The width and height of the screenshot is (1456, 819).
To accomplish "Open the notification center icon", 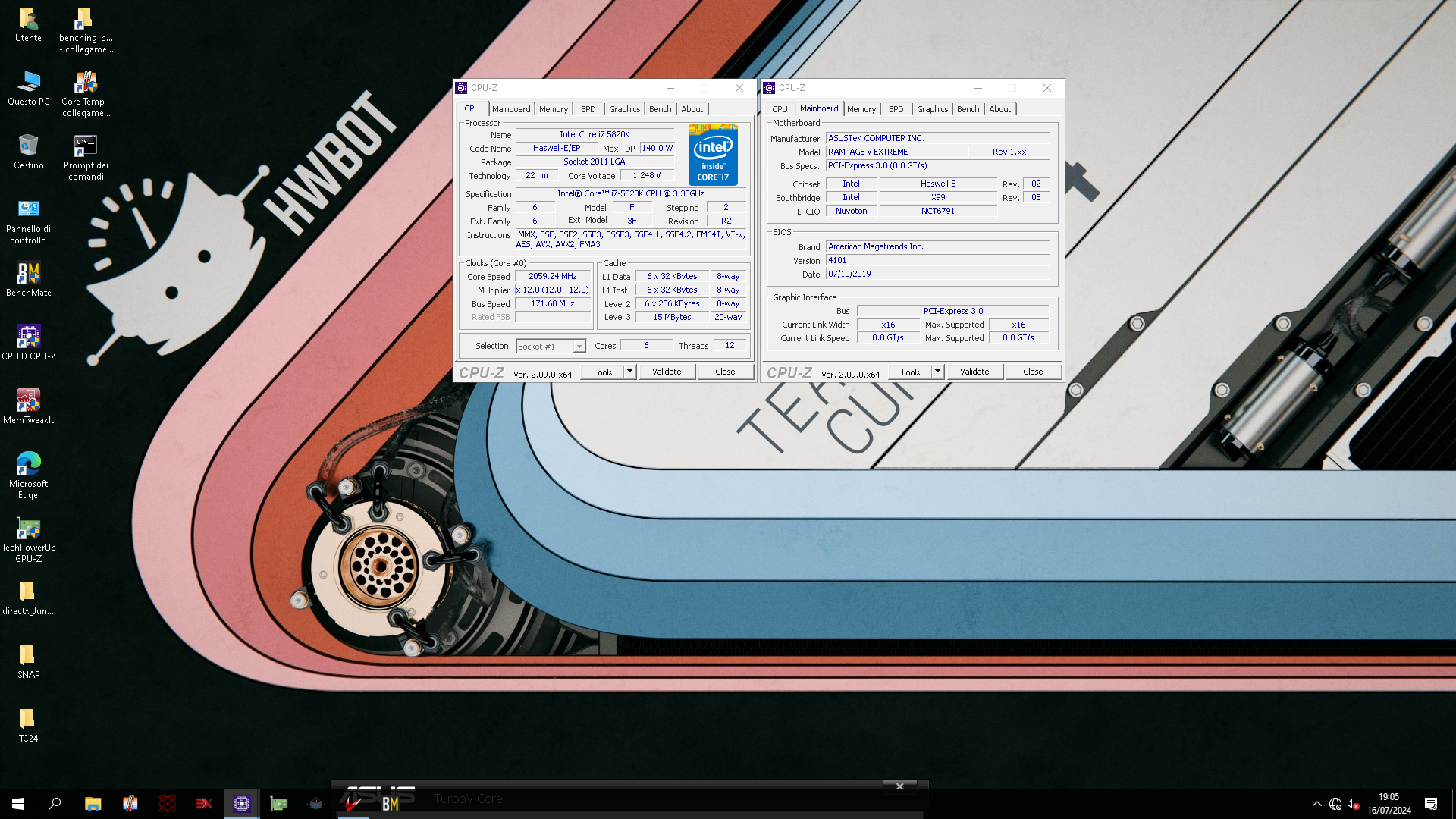I will click(1431, 804).
